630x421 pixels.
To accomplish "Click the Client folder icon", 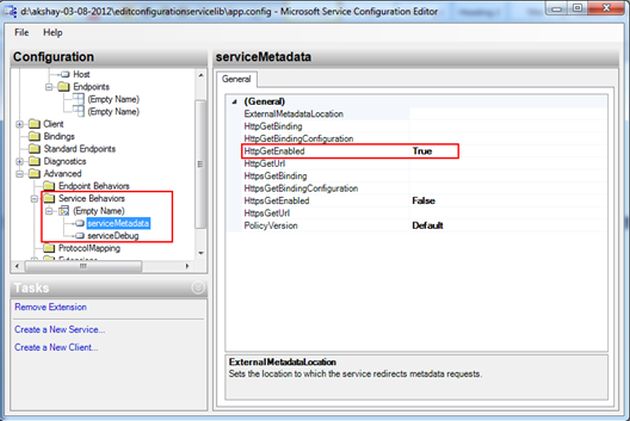I will pos(35,124).
